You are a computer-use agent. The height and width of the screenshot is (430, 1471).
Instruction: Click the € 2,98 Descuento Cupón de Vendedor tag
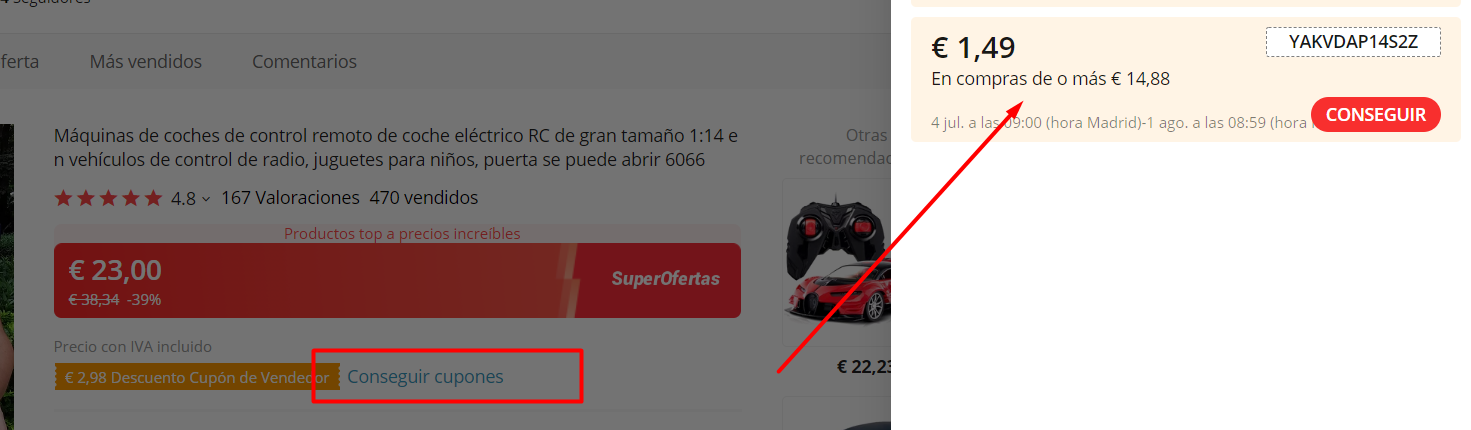pos(197,377)
